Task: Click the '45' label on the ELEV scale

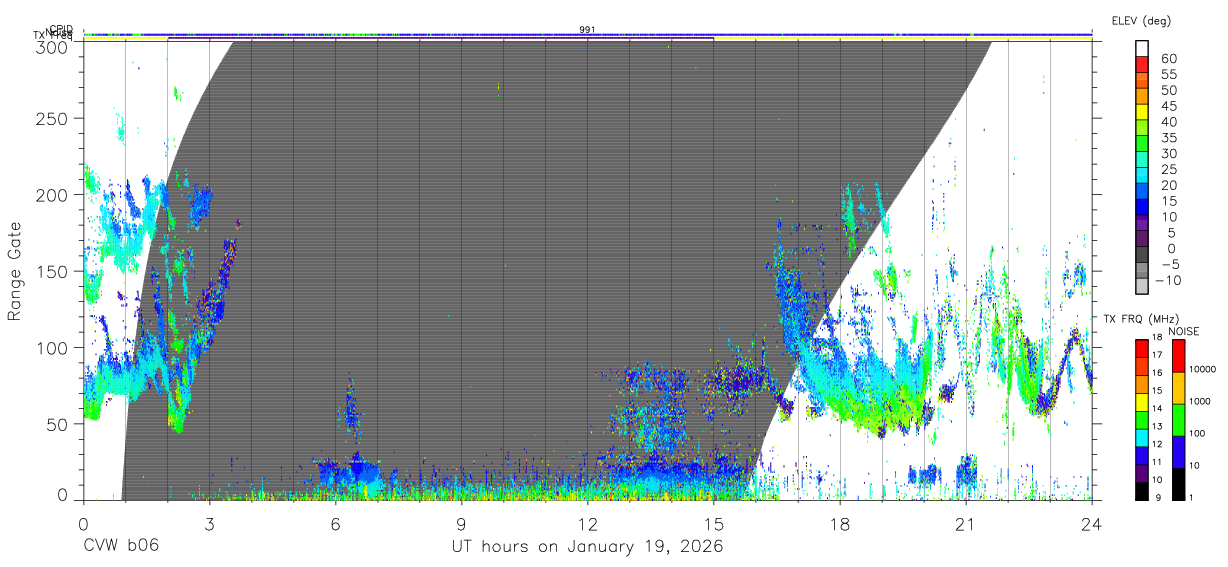Action: click(x=1168, y=106)
